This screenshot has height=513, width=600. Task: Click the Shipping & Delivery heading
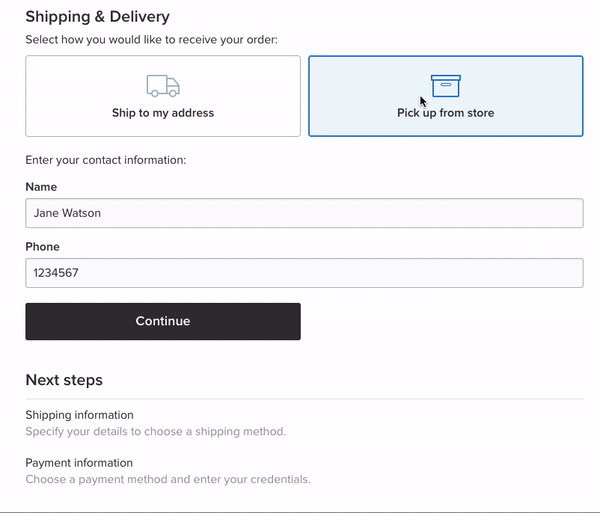(98, 16)
